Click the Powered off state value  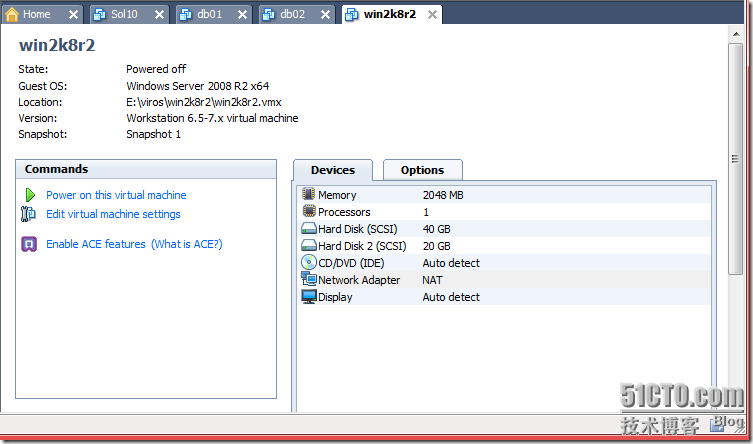coord(156,69)
